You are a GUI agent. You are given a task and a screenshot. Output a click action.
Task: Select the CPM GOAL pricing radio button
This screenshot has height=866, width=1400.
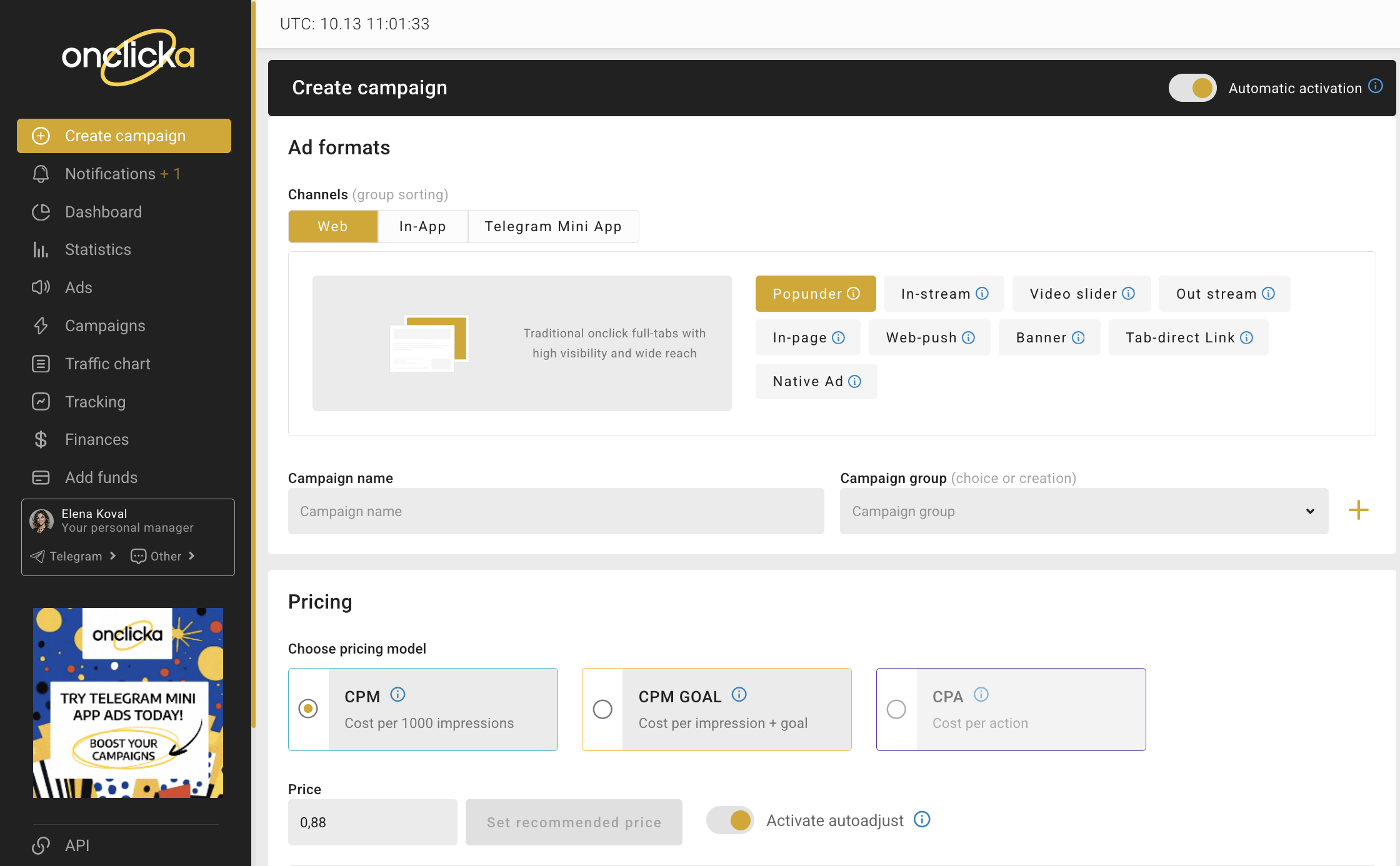[602, 709]
